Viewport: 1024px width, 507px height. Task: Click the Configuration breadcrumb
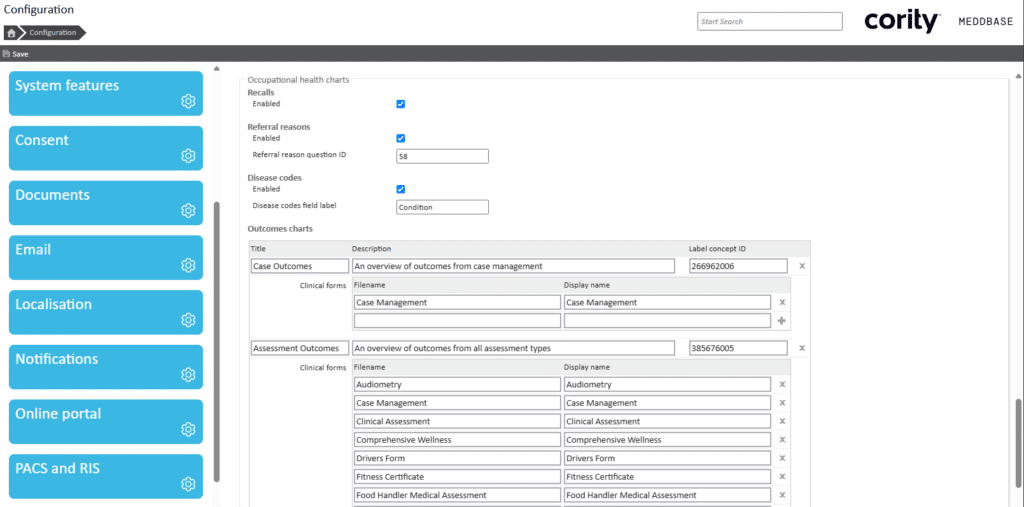click(x=52, y=33)
